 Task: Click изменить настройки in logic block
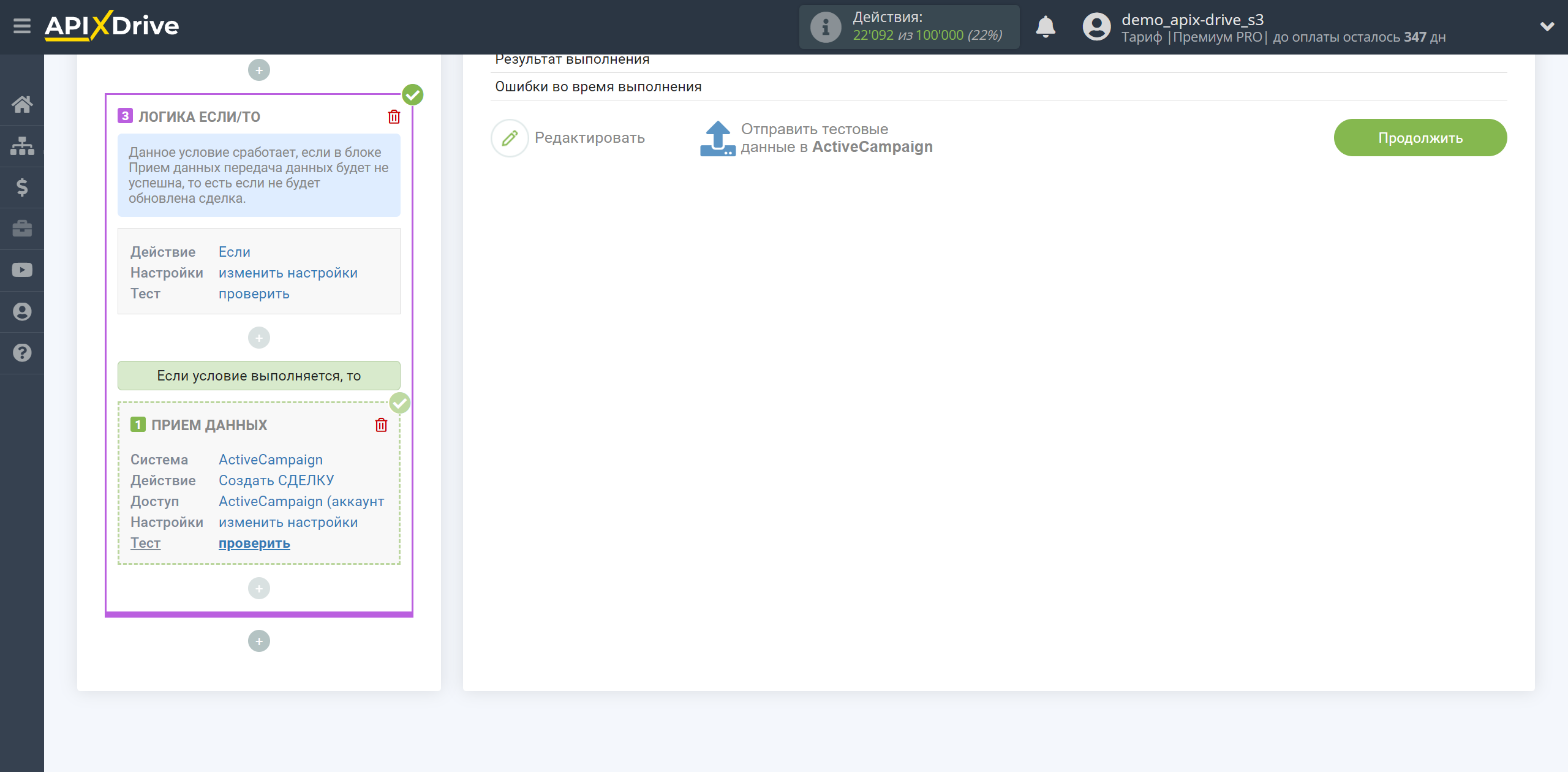(288, 273)
